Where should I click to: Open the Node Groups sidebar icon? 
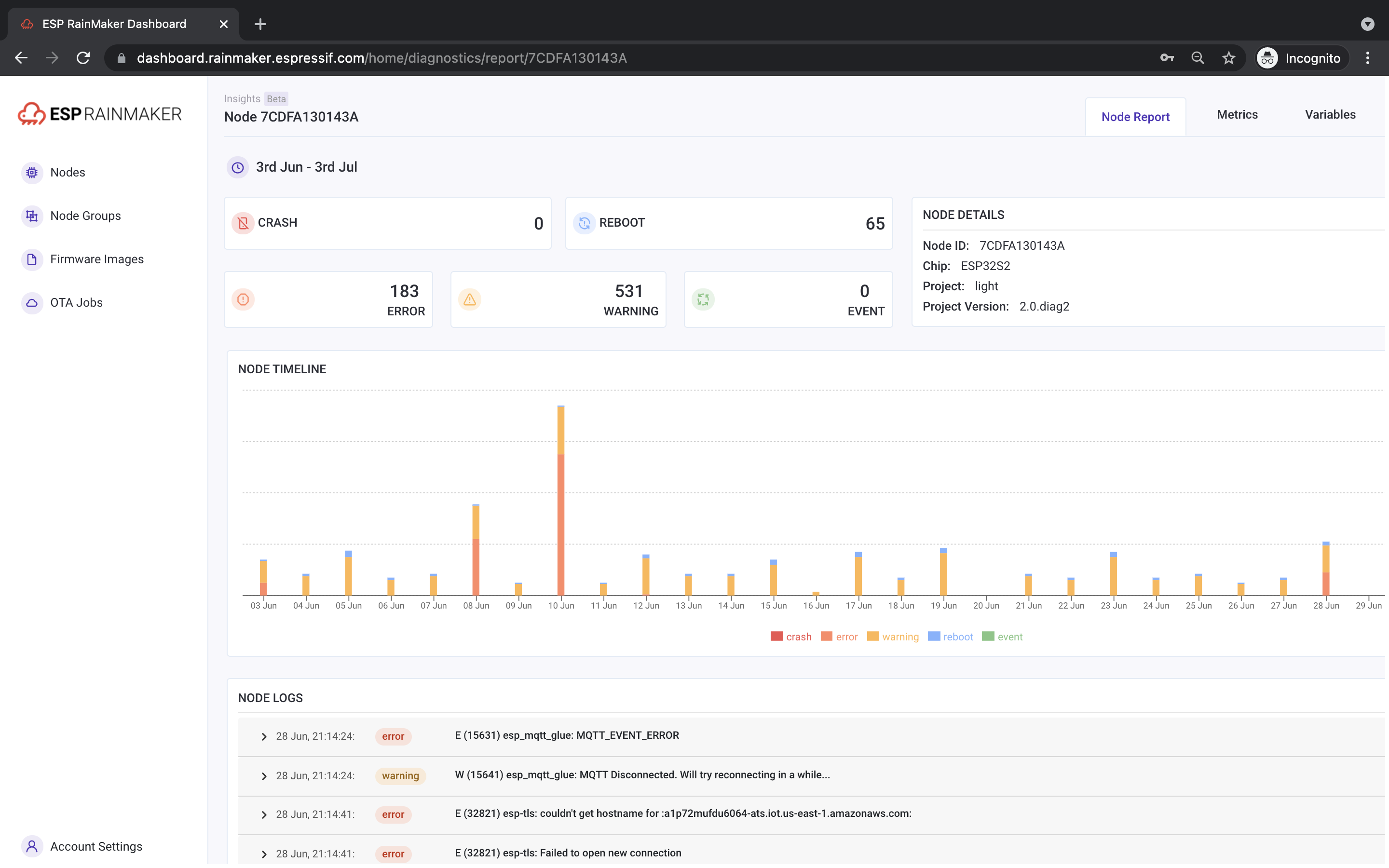pos(32,216)
